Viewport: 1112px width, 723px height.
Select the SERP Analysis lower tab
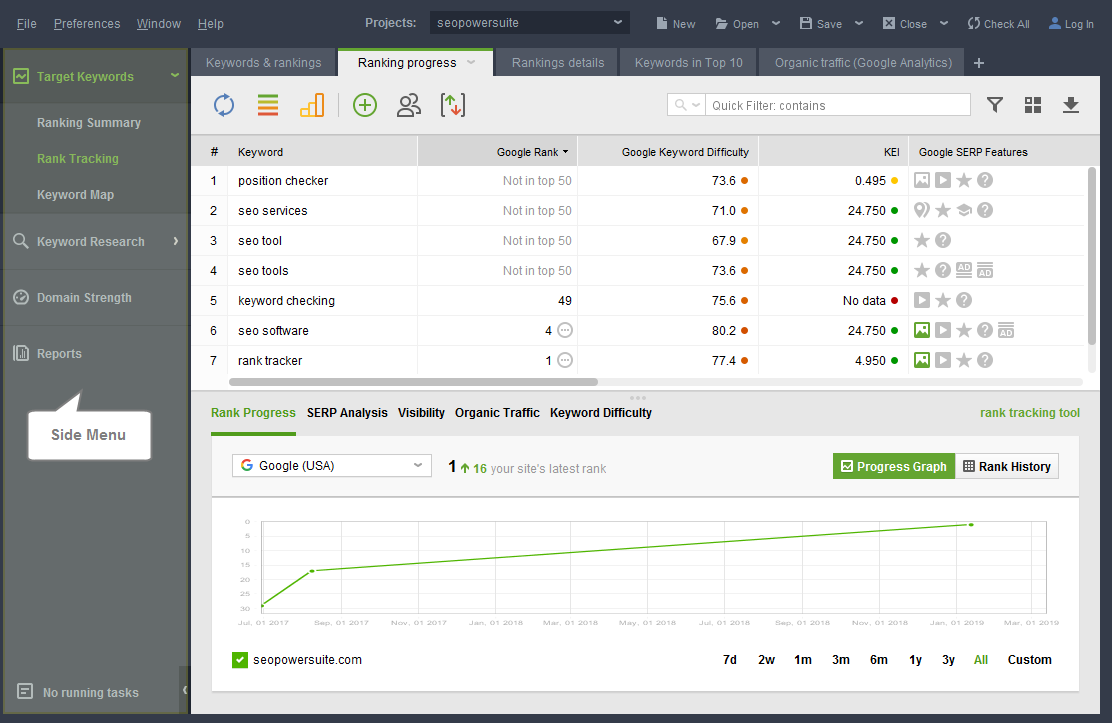[348, 412]
